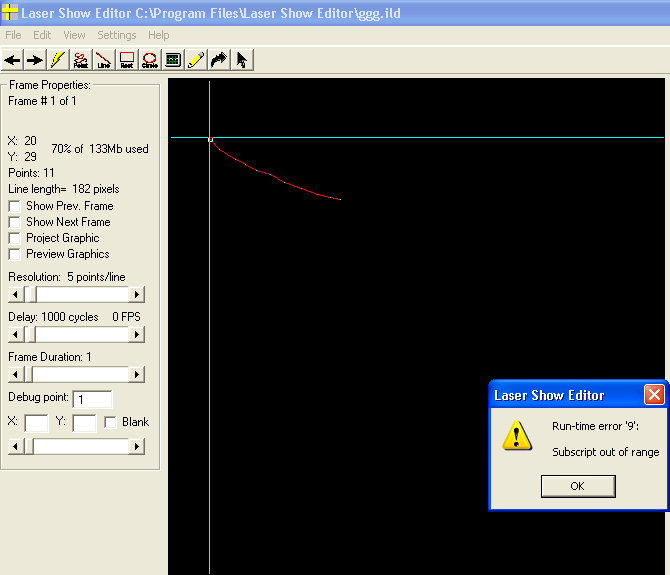
Task: Decrease Frame Duration with left arrow
Action: 16,375
